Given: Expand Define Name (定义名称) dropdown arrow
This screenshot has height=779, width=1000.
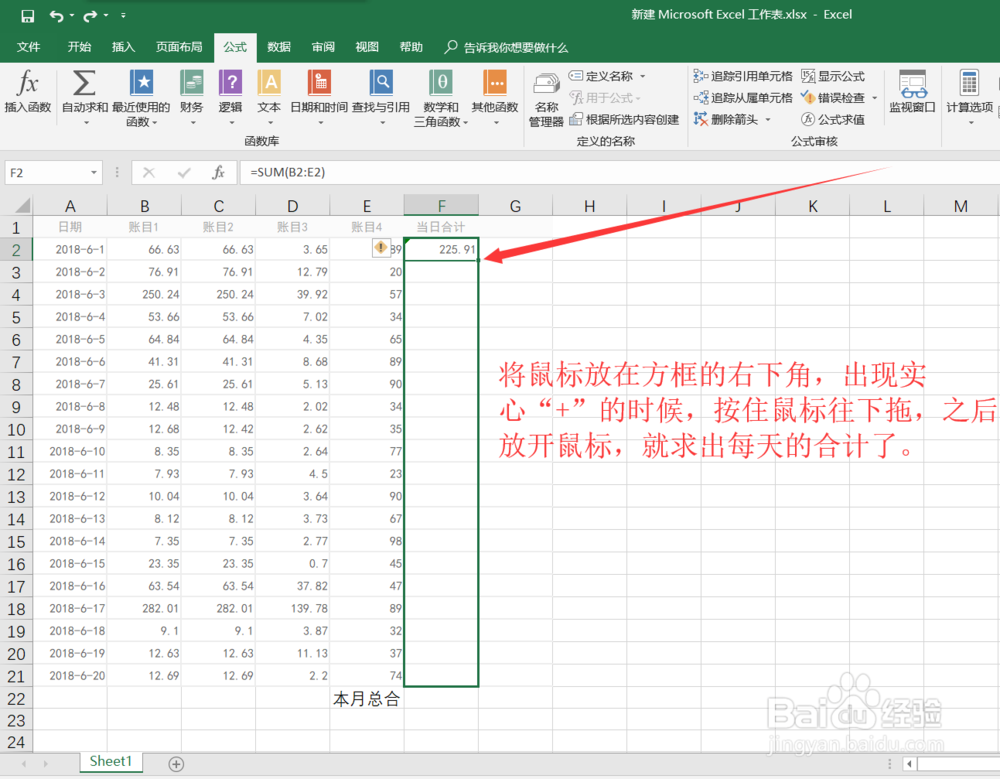Looking at the screenshot, I should [643, 77].
